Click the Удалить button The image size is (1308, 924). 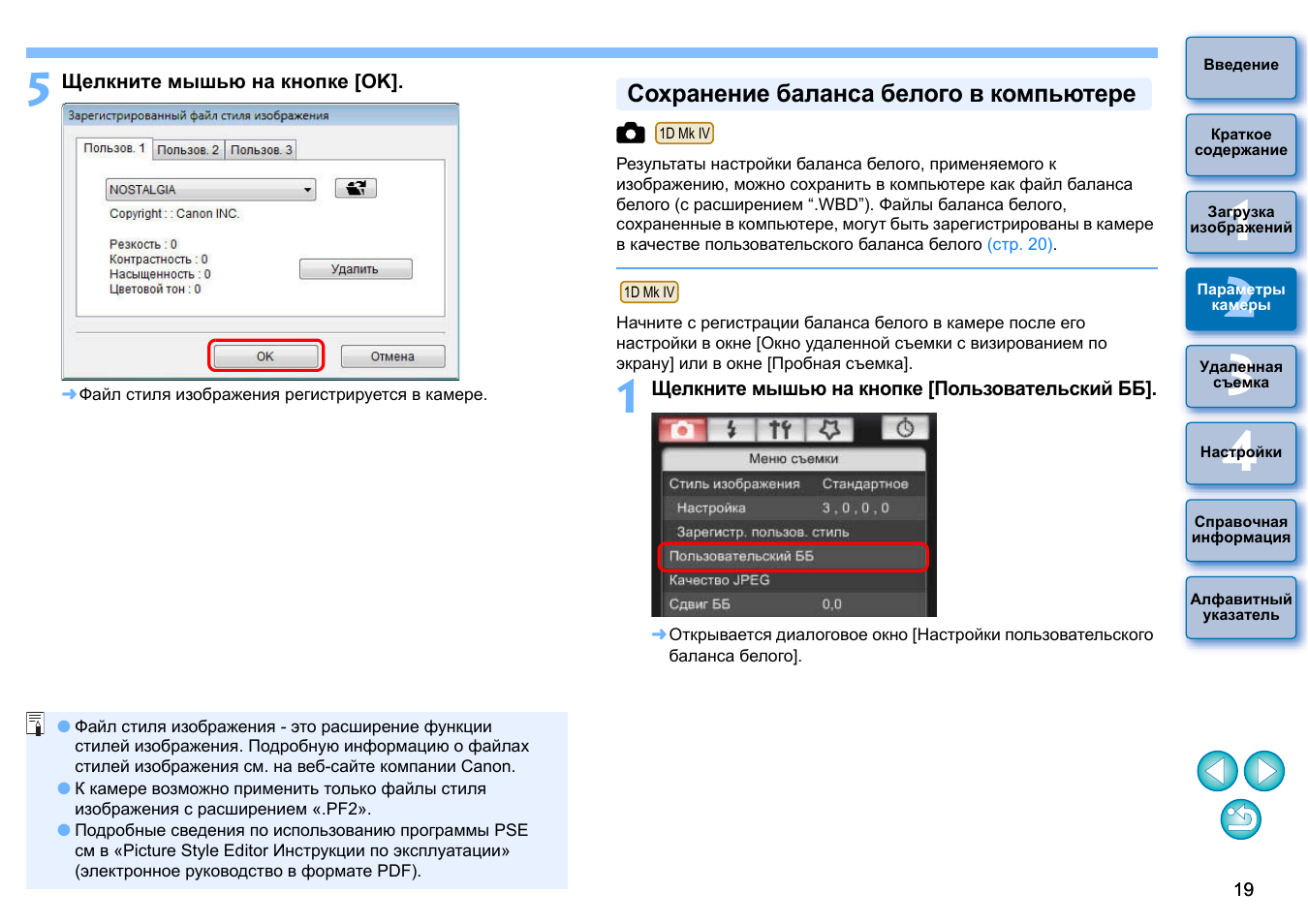pyautogui.click(x=356, y=269)
